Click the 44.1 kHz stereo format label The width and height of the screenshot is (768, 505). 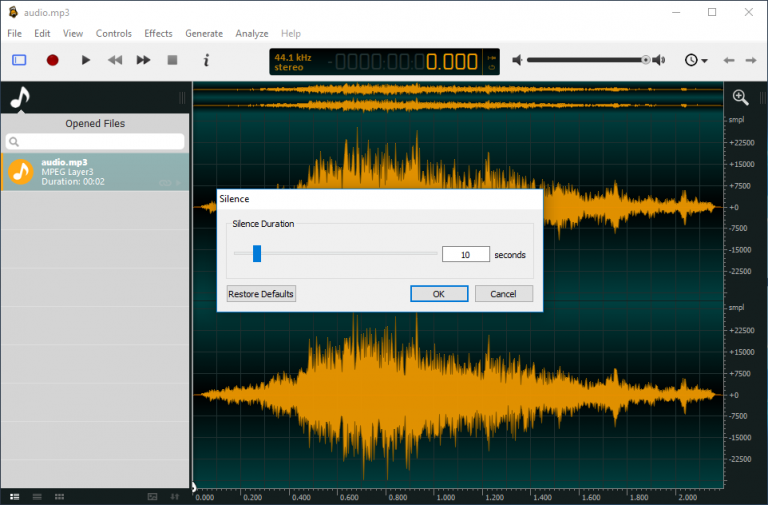coord(293,62)
